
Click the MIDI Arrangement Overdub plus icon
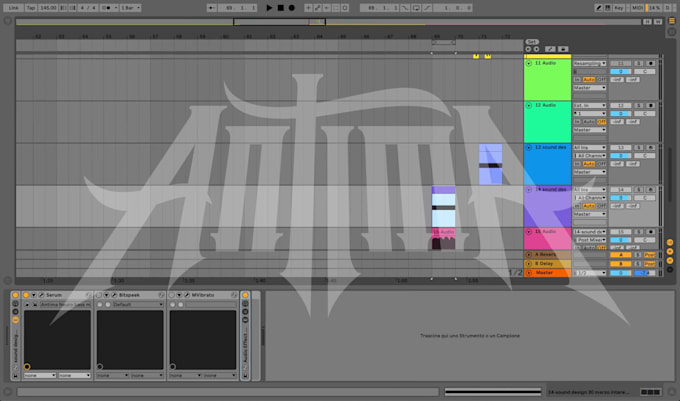pyautogui.click(x=308, y=8)
